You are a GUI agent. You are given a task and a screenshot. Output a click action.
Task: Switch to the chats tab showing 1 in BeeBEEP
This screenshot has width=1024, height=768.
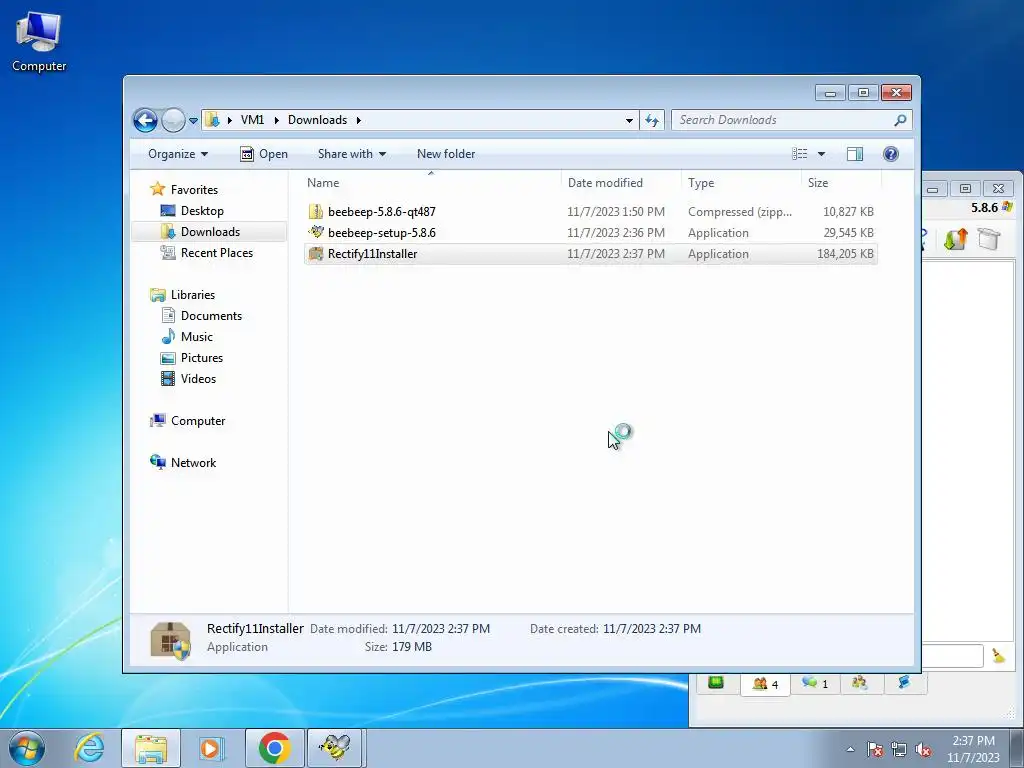[x=816, y=684]
